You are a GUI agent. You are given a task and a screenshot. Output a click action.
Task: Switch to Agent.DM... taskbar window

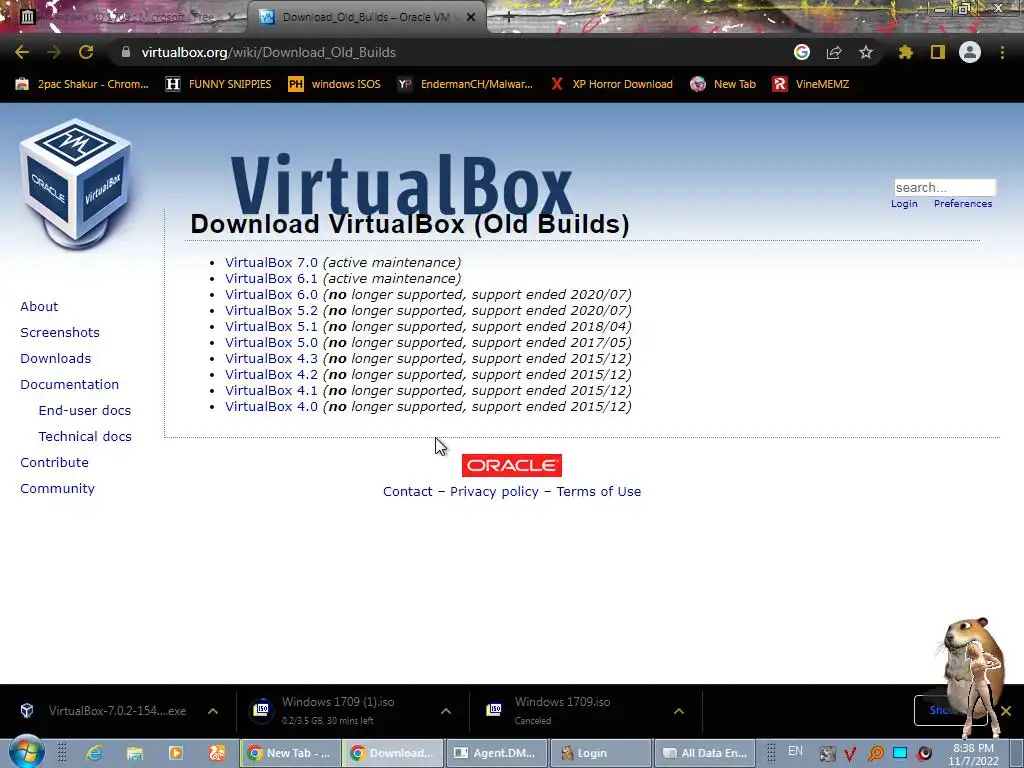(496, 753)
